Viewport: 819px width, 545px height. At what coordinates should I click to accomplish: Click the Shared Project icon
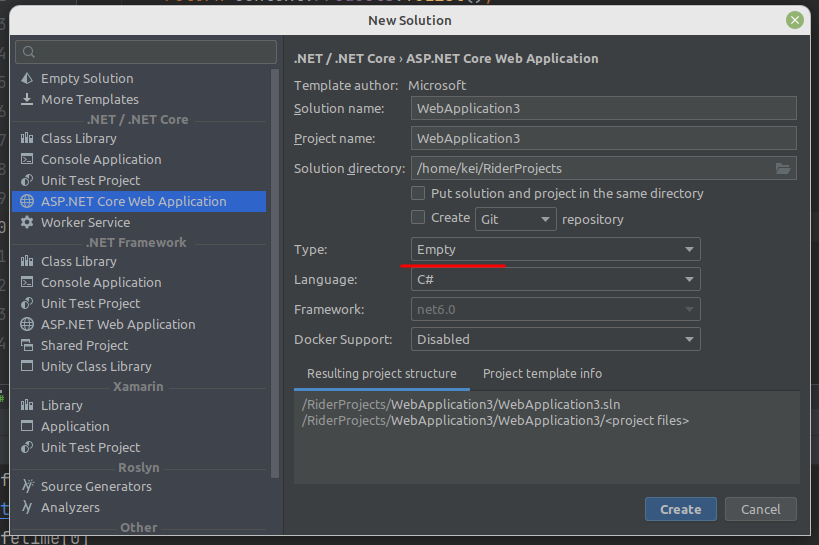pyautogui.click(x=27, y=345)
